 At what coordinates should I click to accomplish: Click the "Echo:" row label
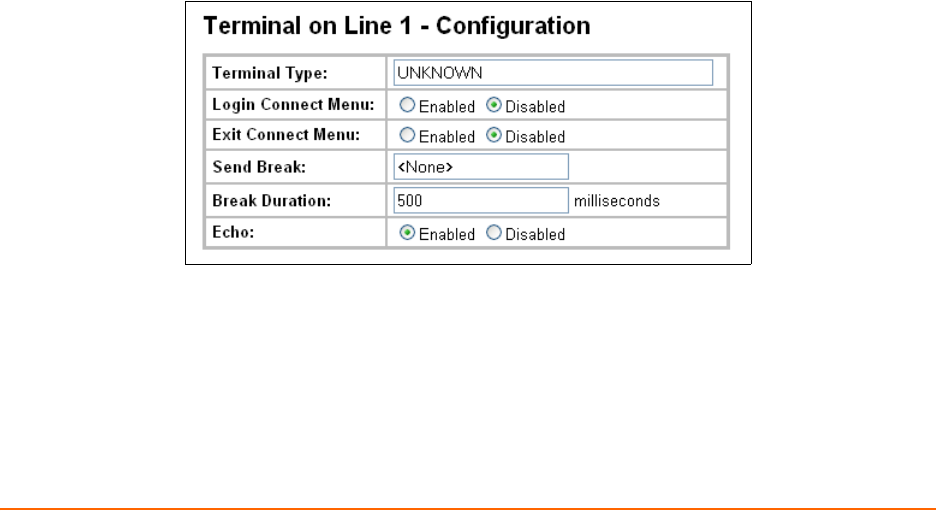229,232
